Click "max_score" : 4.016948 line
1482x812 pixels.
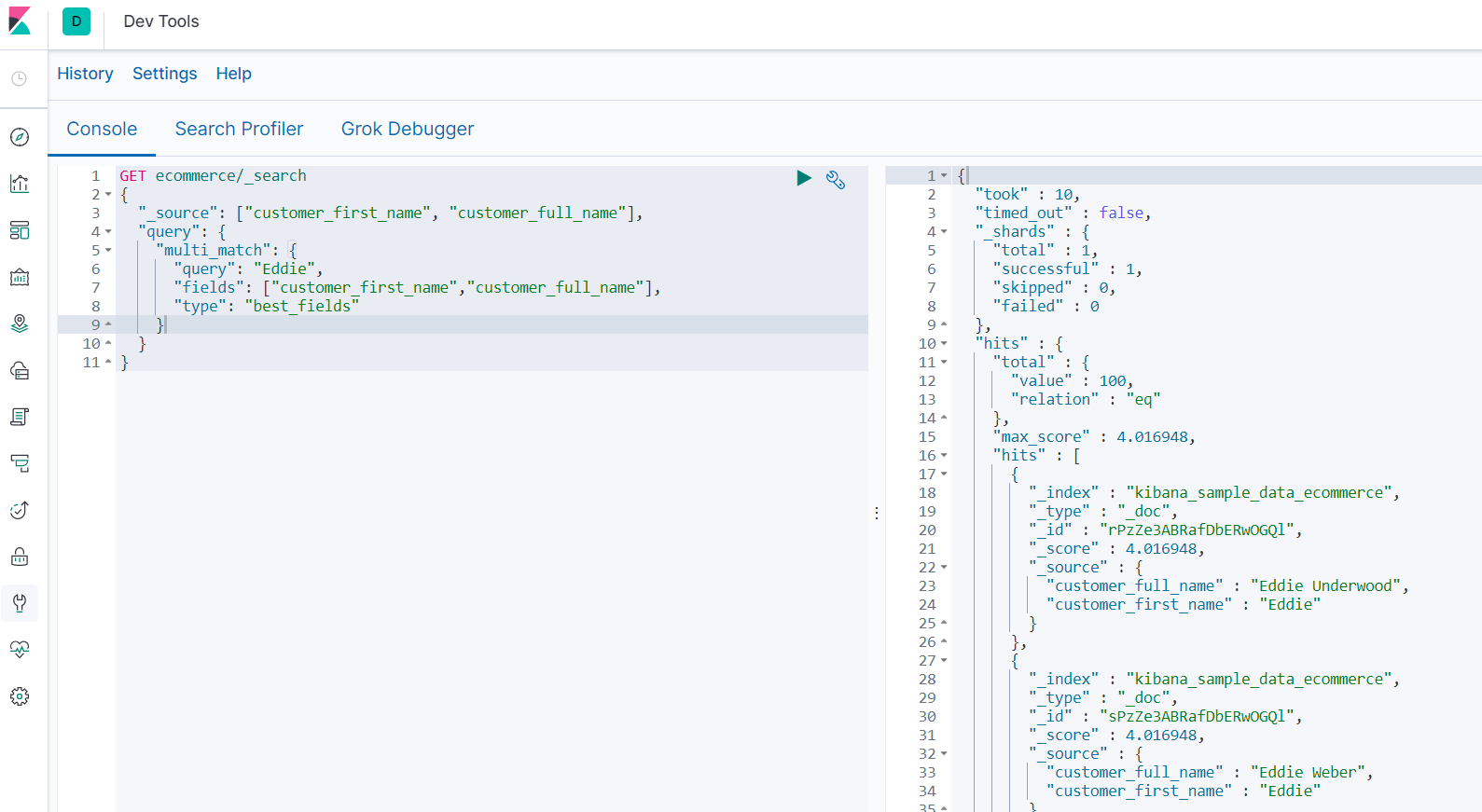click(1094, 436)
